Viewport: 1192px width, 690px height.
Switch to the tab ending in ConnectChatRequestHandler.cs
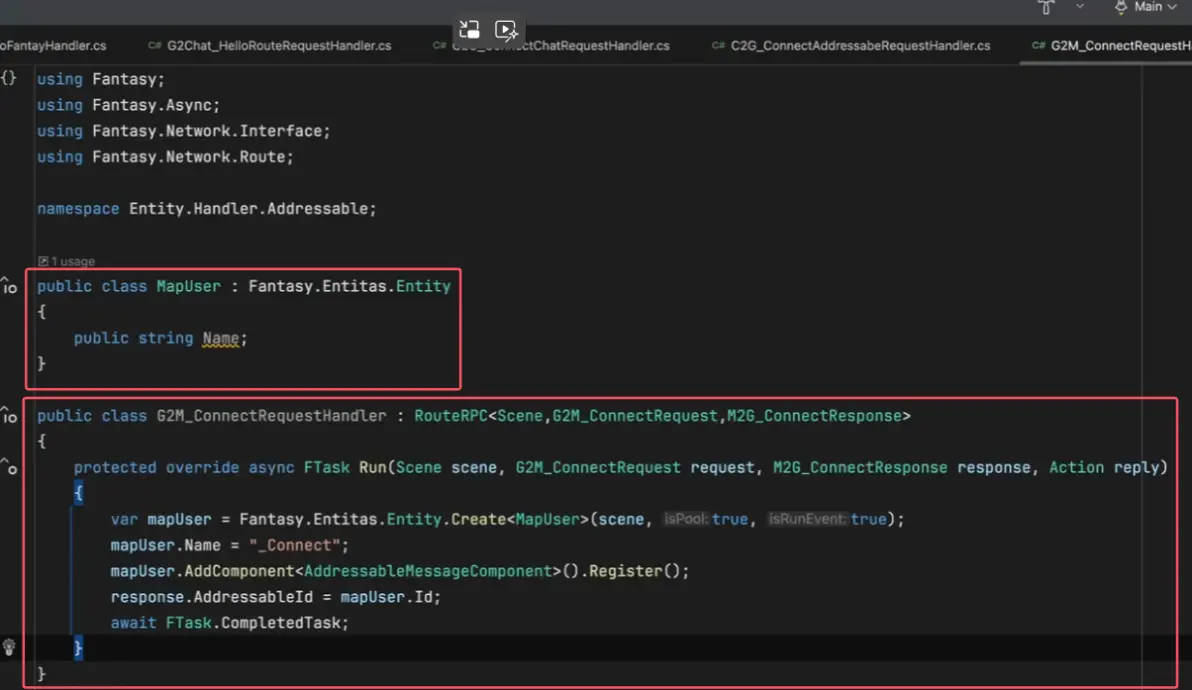point(552,46)
